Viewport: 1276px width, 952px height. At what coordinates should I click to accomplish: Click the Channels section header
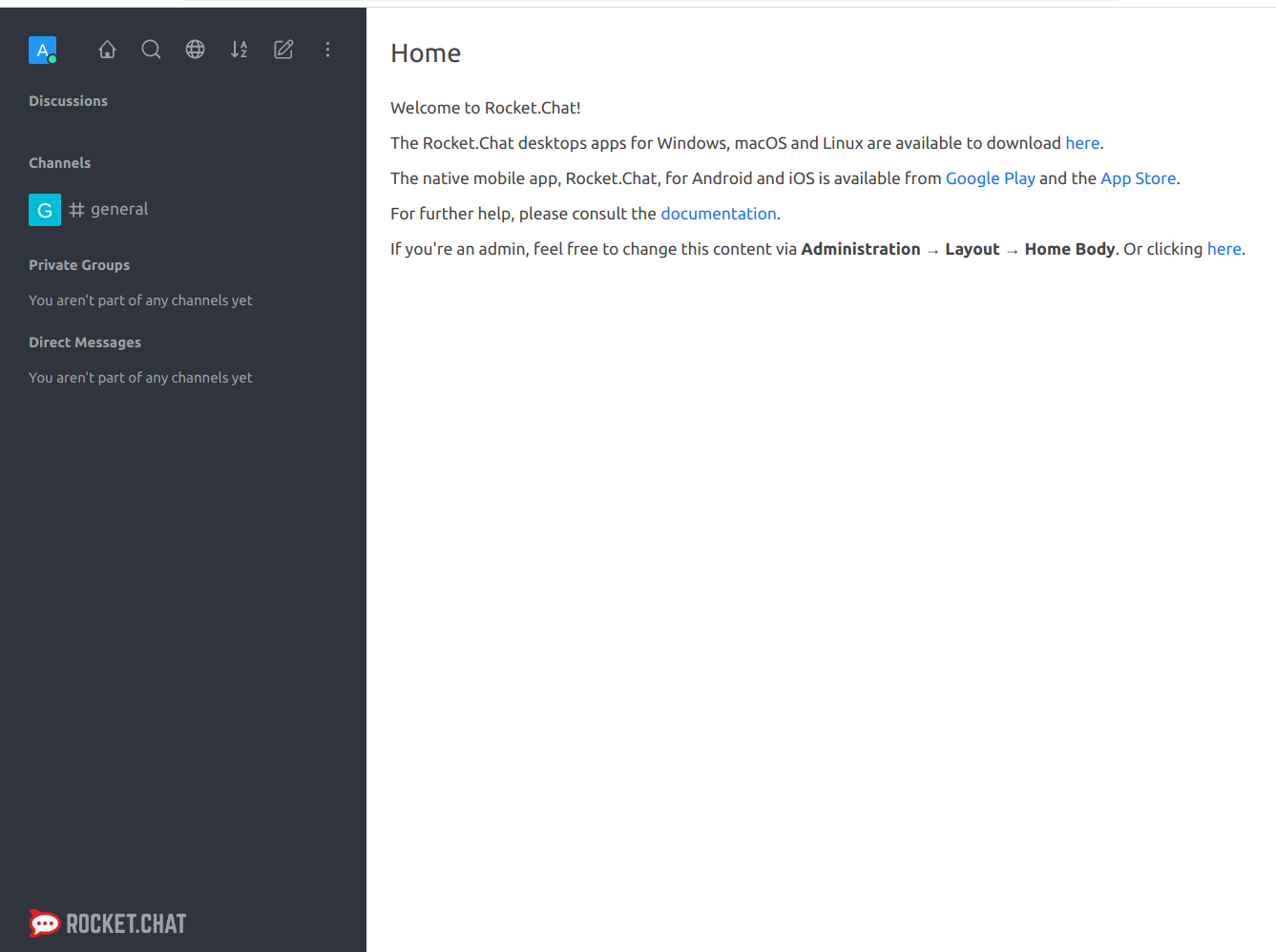(59, 163)
